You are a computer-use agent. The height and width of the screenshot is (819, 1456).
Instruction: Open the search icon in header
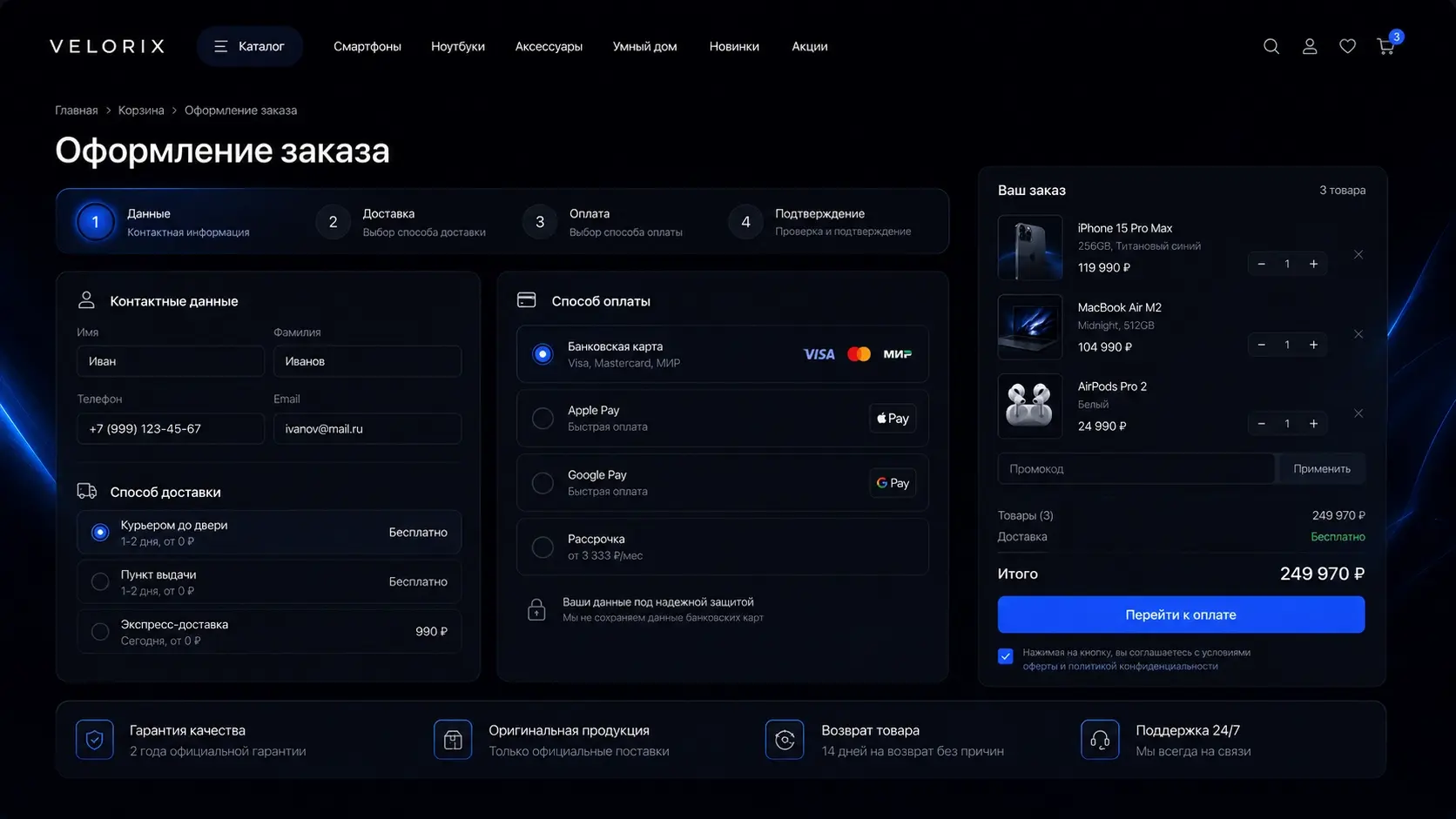coord(1271,46)
